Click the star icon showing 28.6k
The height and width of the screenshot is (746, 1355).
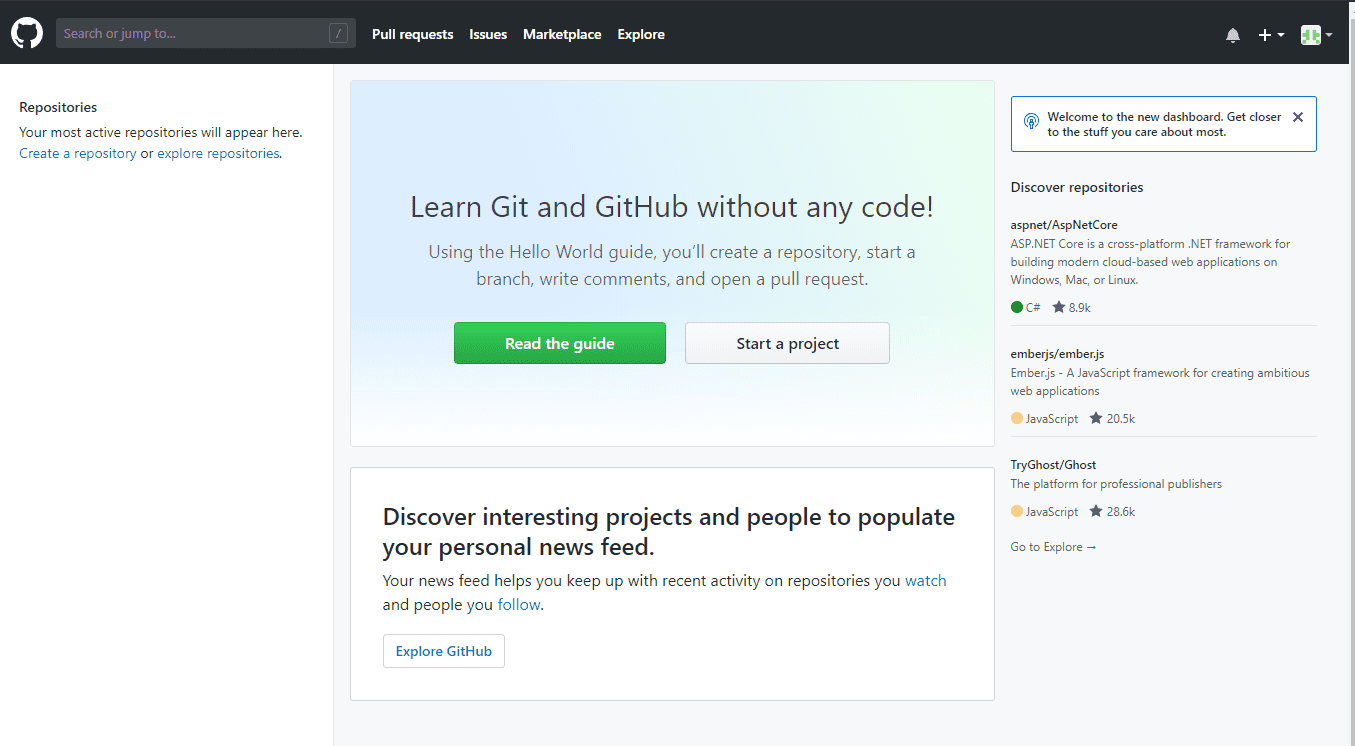[x=1096, y=511]
